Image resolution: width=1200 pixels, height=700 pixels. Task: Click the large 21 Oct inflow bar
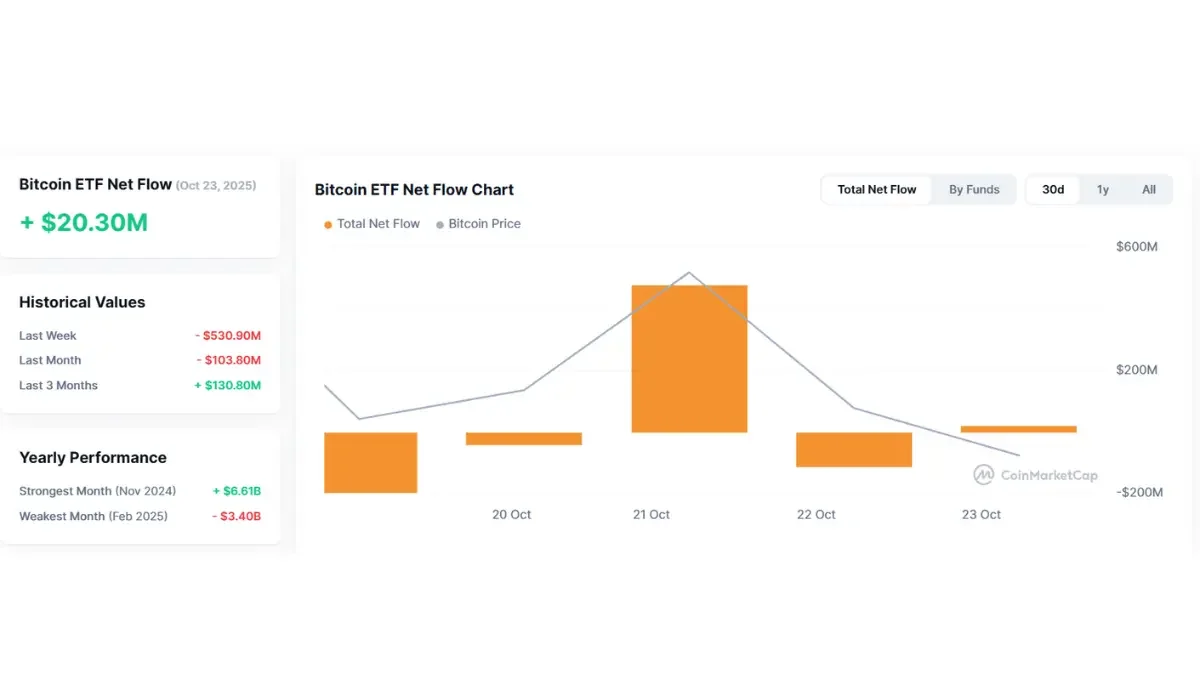click(x=689, y=358)
